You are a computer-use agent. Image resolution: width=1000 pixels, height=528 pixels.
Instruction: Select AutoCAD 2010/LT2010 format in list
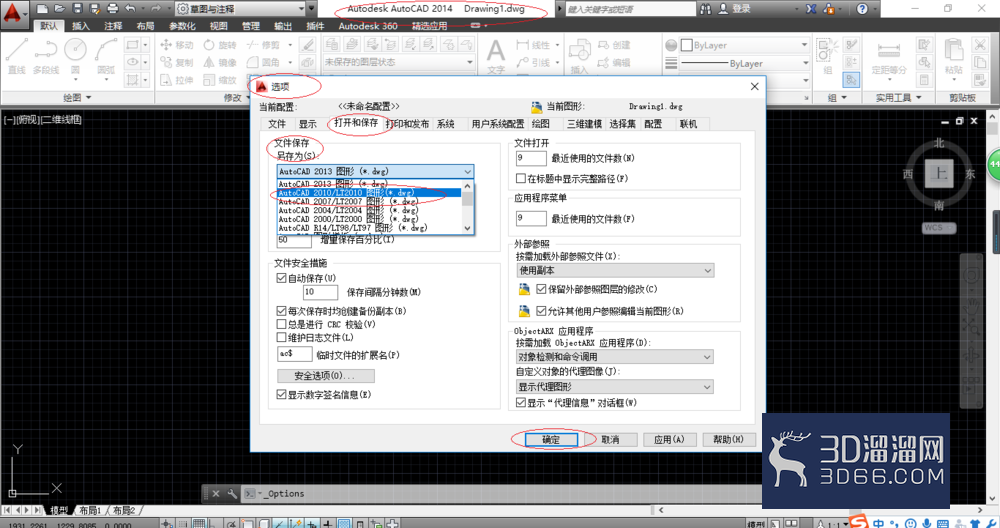tap(369, 193)
